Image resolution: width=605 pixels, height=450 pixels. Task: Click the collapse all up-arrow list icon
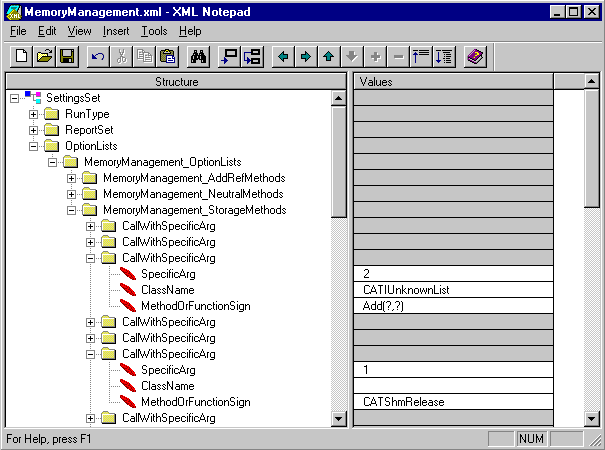click(421, 57)
